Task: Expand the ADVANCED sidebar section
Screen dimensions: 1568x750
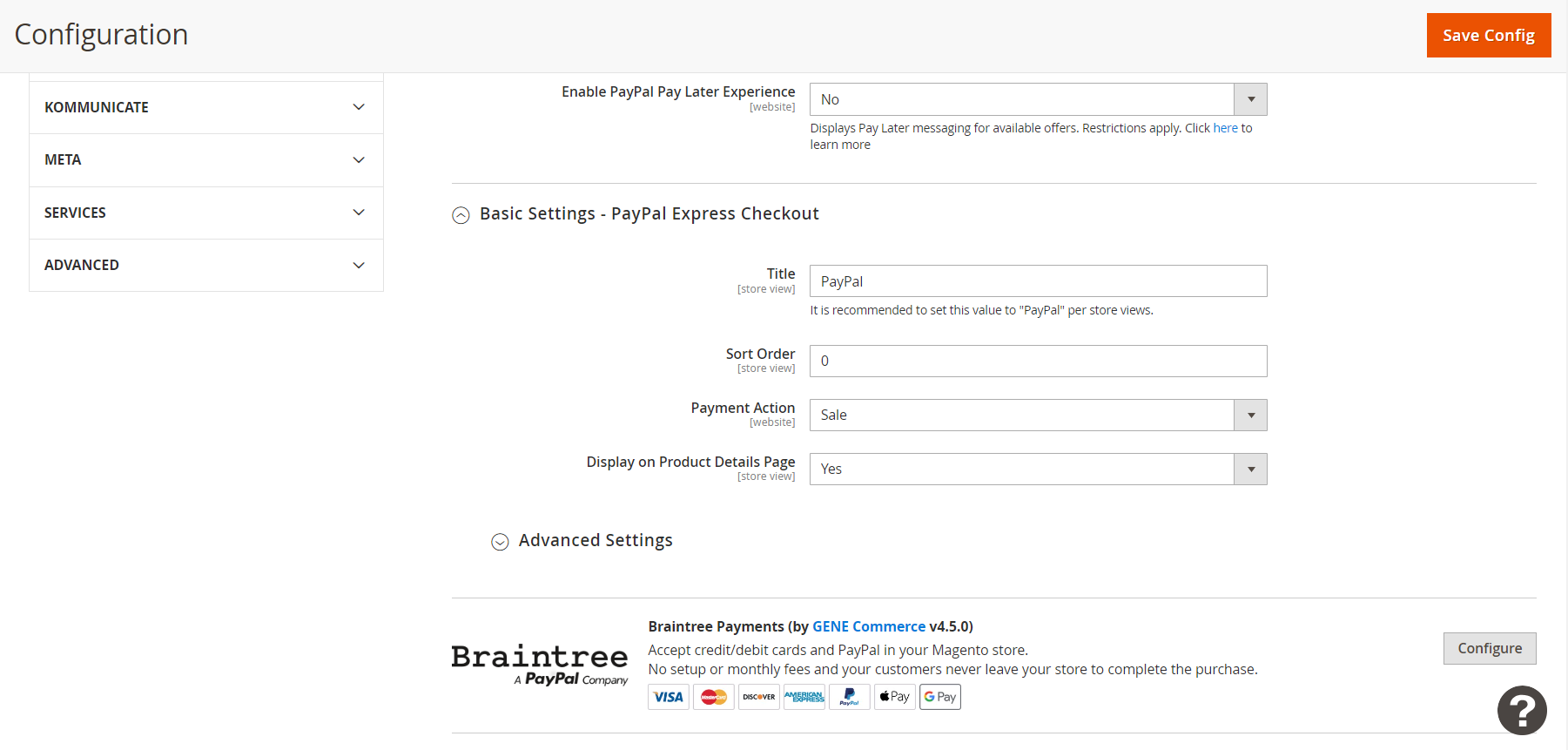Action: click(206, 265)
